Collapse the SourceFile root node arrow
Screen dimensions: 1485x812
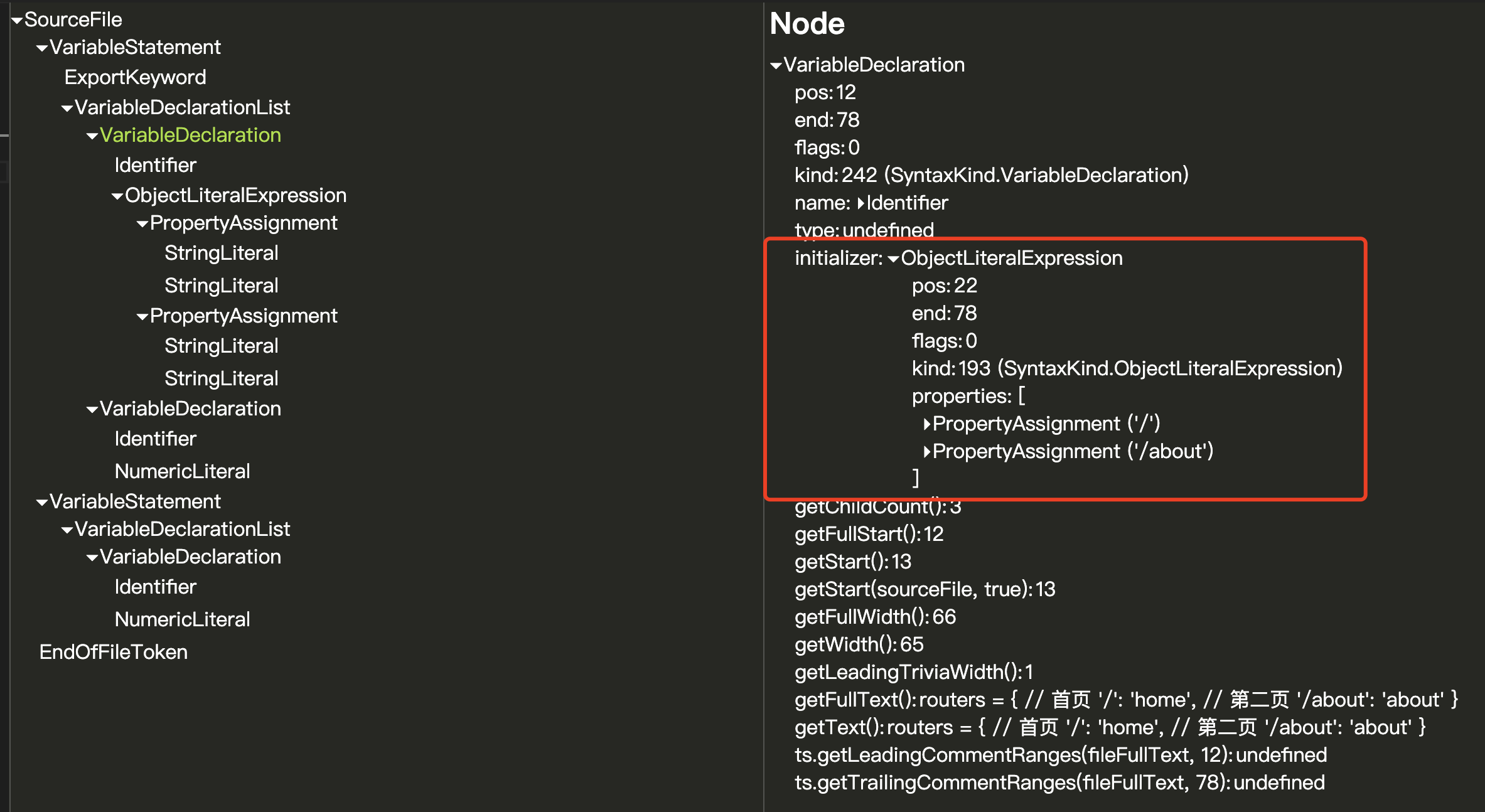click(17, 21)
